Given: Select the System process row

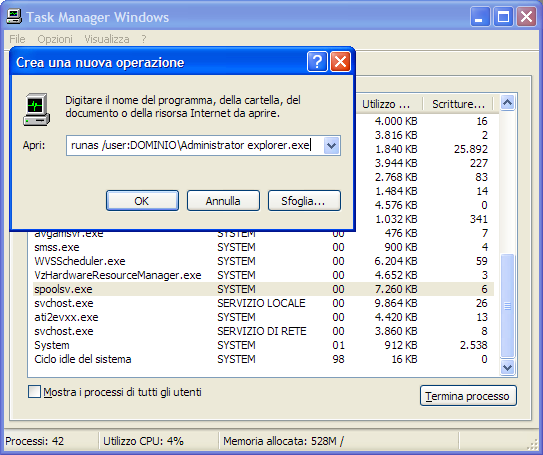Looking at the screenshot, I should pyautogui.click(x=263, y=345).
